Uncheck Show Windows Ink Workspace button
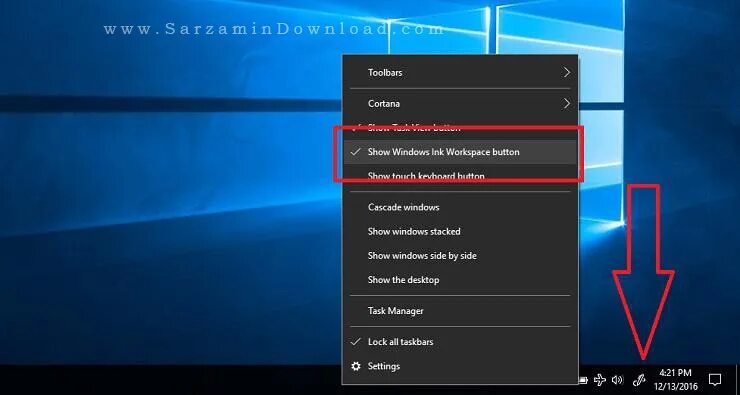Viewport: 740px width, 395px height. 460,152
